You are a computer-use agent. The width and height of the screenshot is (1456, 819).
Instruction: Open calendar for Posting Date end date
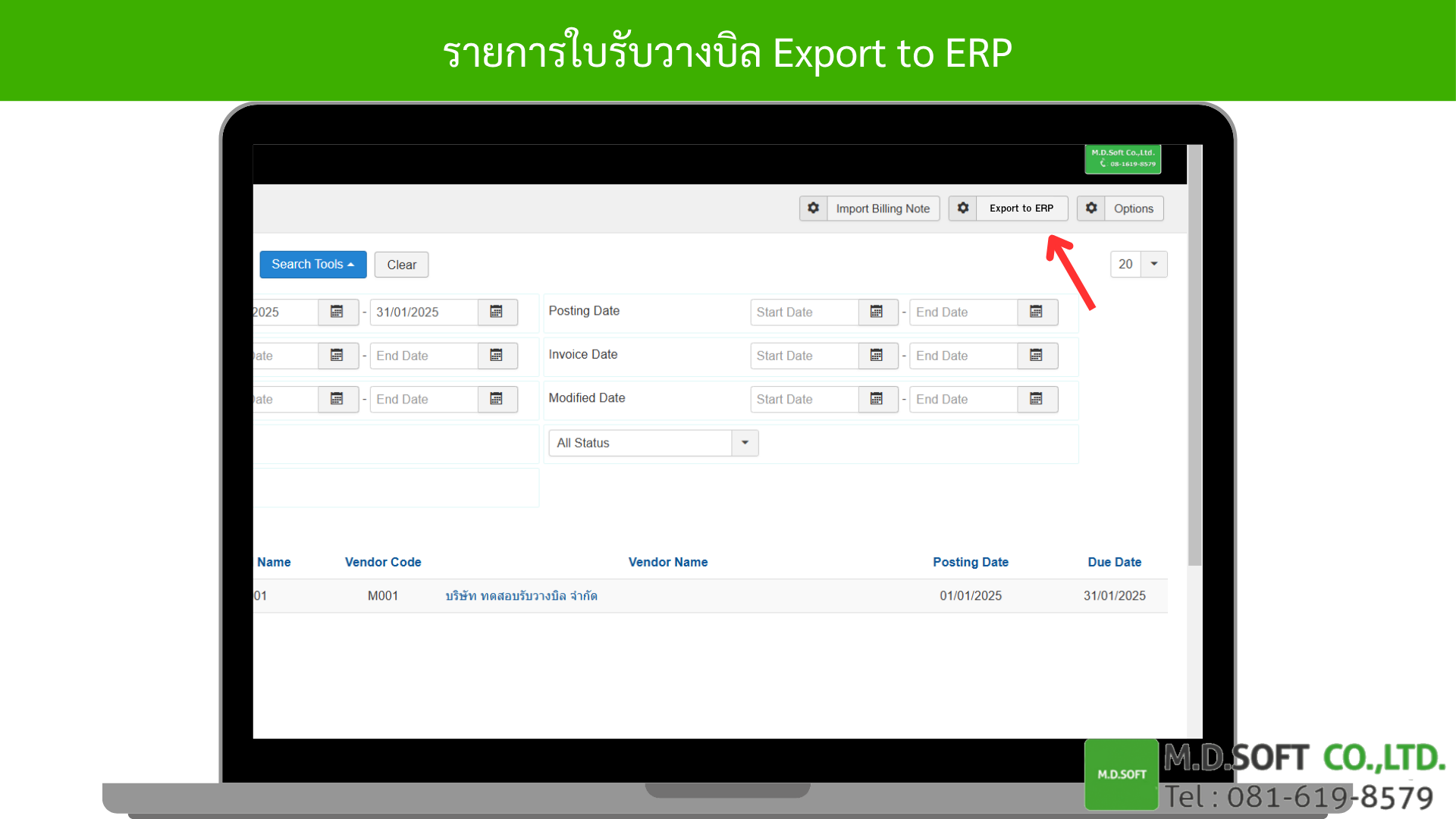(1036, 312)
